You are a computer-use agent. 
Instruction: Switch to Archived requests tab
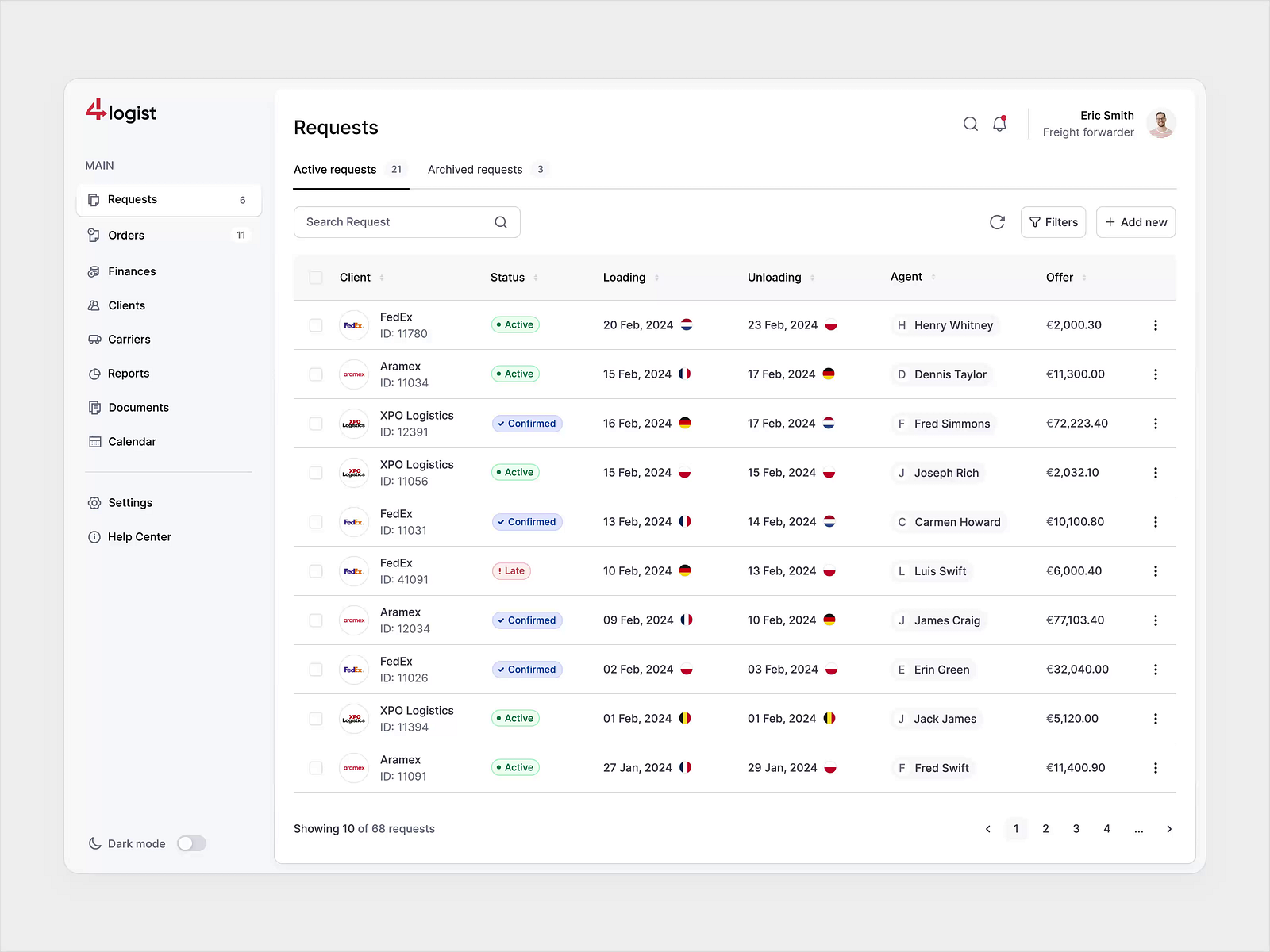[x=475, y=169]
